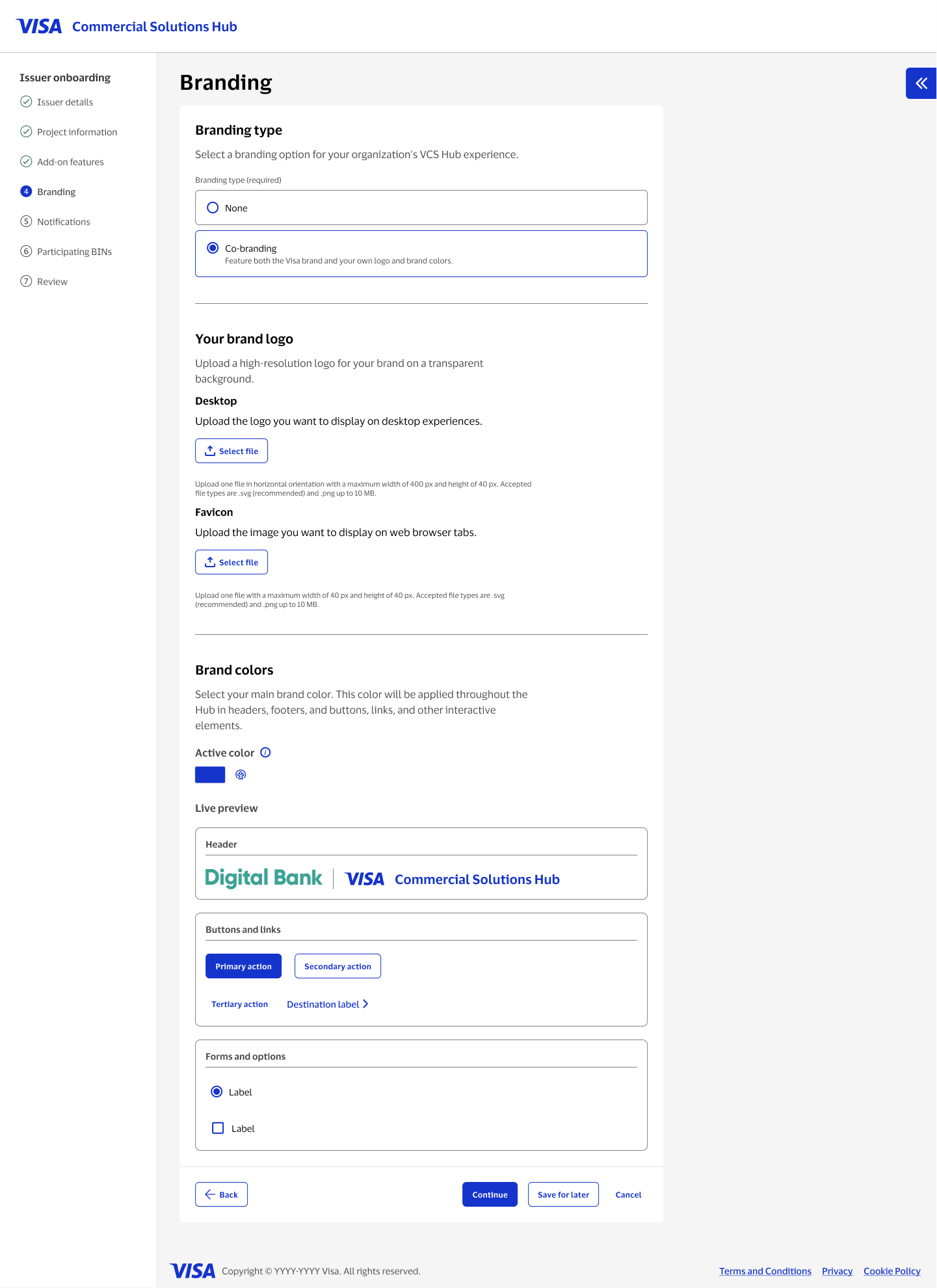This screenshot has width=937, height=1288.
Task: Open Terms and Conditions link
Action: (765, 1271)
